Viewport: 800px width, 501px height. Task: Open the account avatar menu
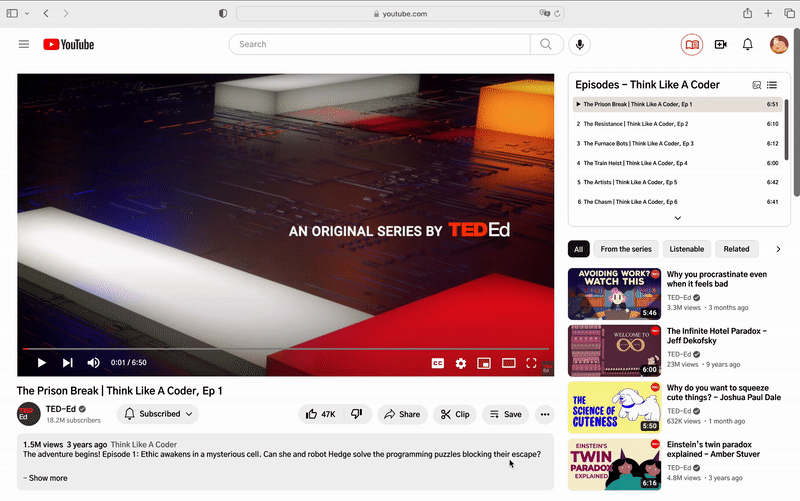tap(779, 44)
